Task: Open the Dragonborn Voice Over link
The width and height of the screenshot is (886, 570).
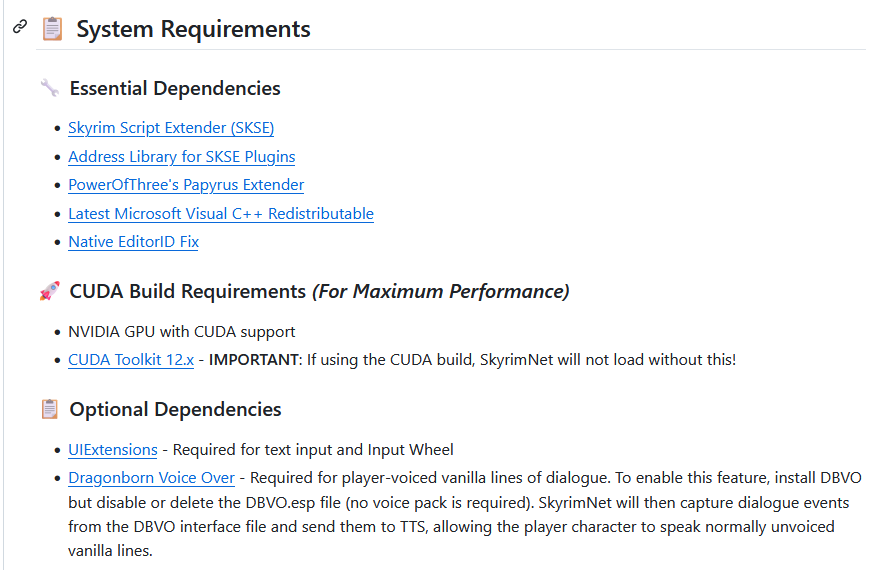Action: [151, 478]
